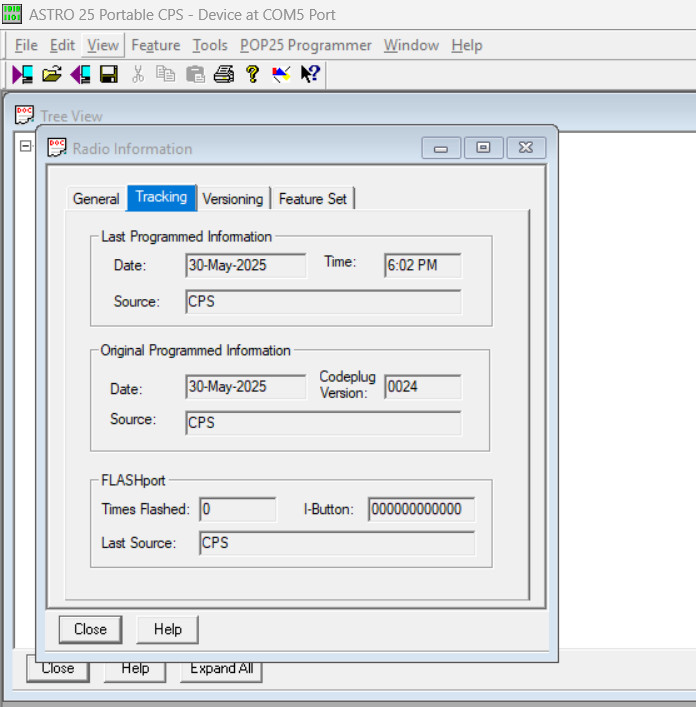
Task: Click the yellow question mark Help icon
Action: coord(252,74)
